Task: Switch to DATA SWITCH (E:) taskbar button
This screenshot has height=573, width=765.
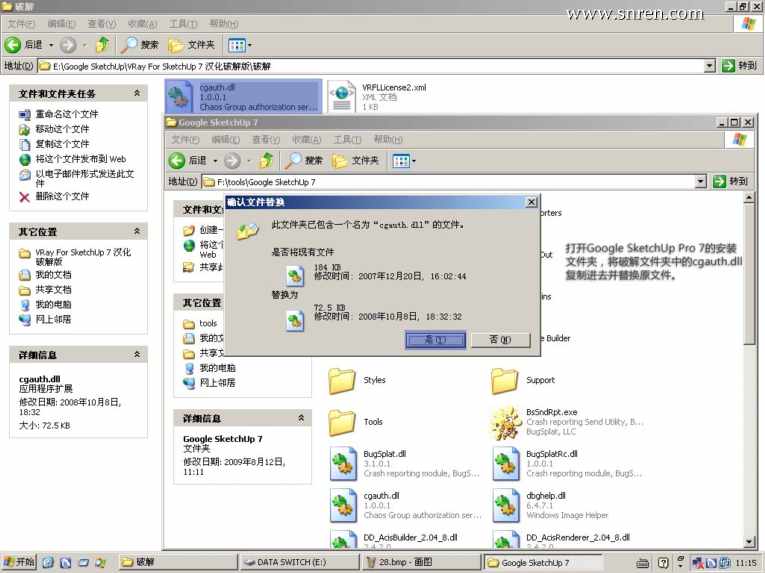Action: point(299,562)
